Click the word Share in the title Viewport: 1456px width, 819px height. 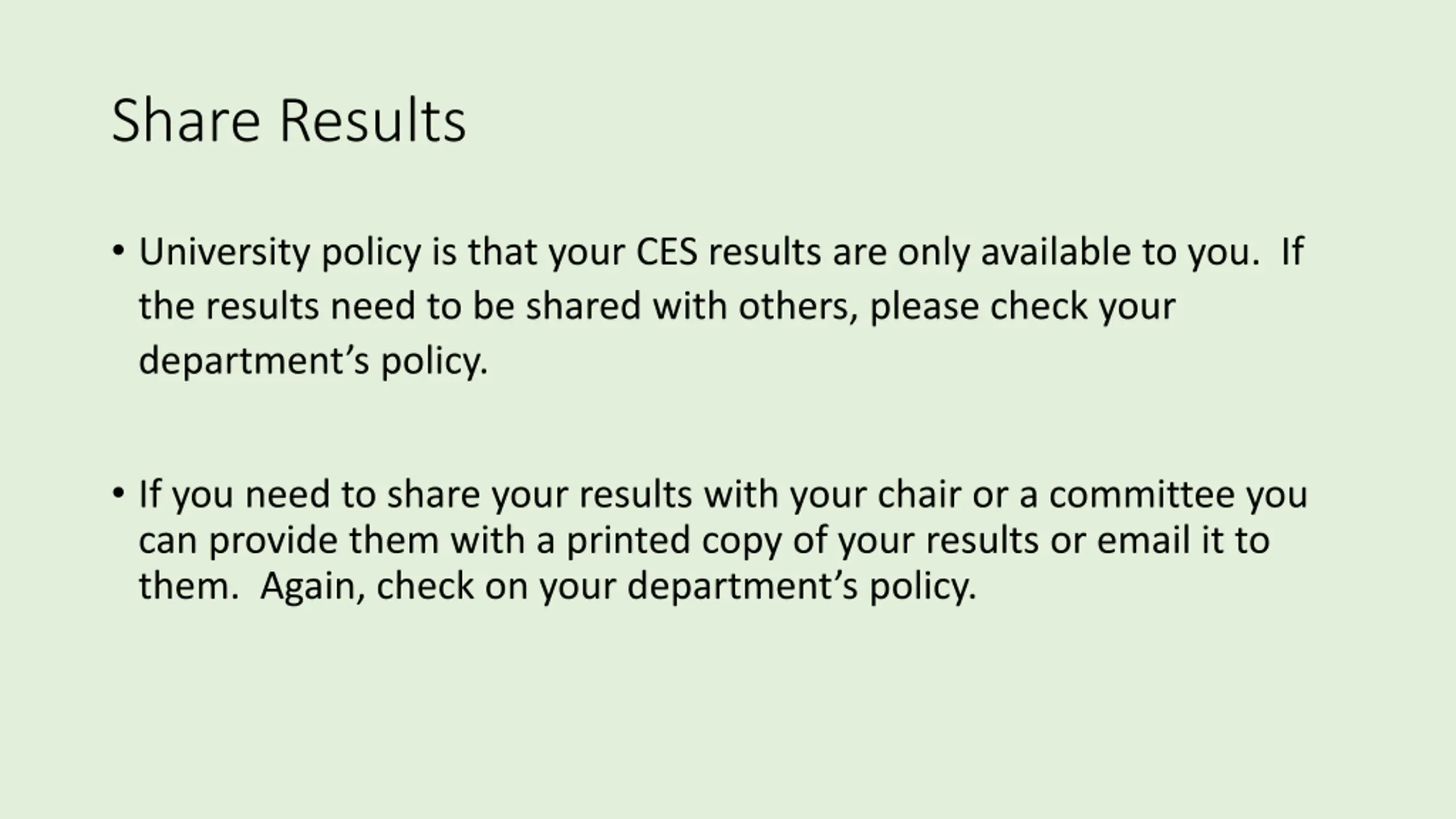click(186, 121)
